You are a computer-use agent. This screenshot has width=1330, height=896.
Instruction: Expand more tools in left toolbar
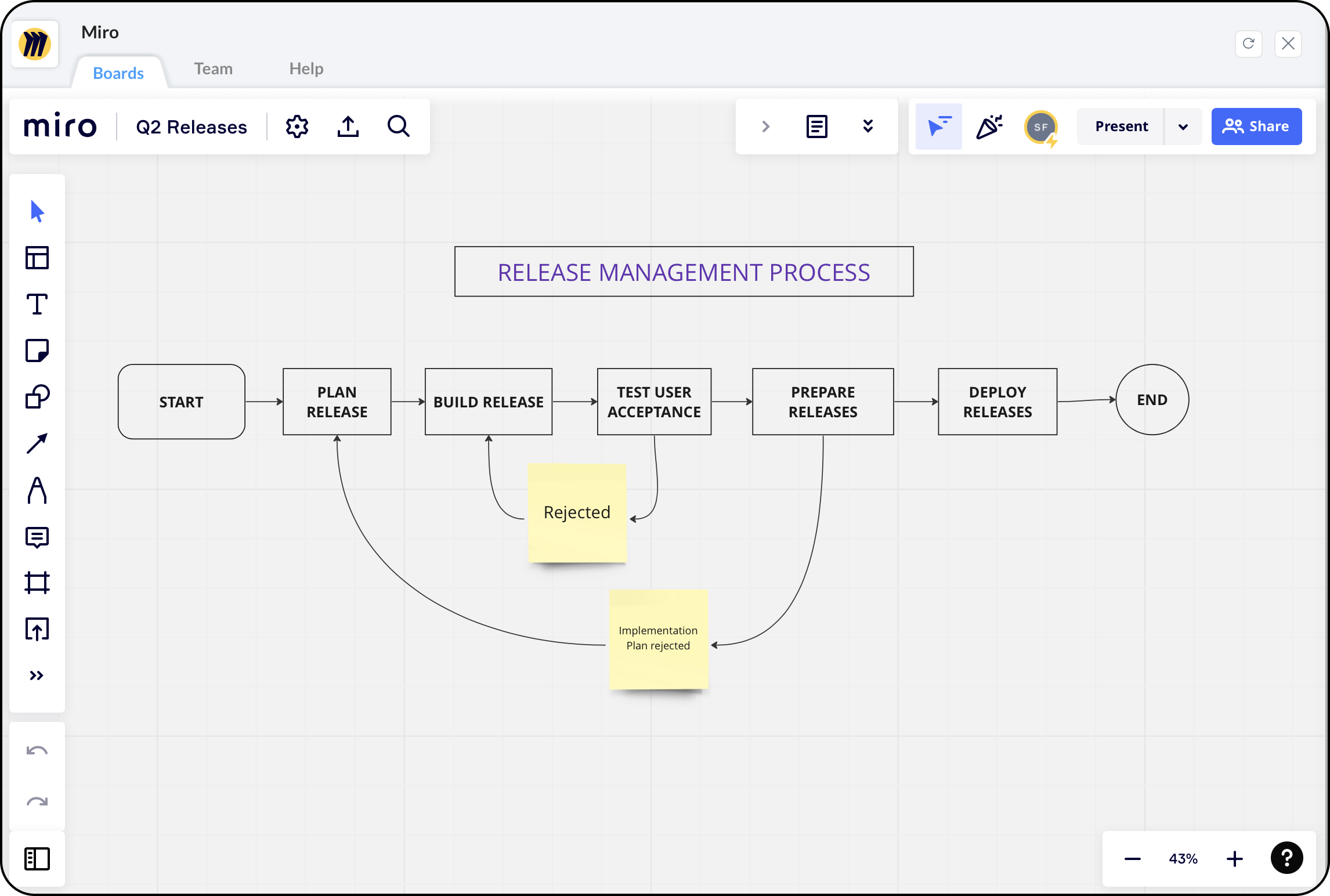pos(37,675)
